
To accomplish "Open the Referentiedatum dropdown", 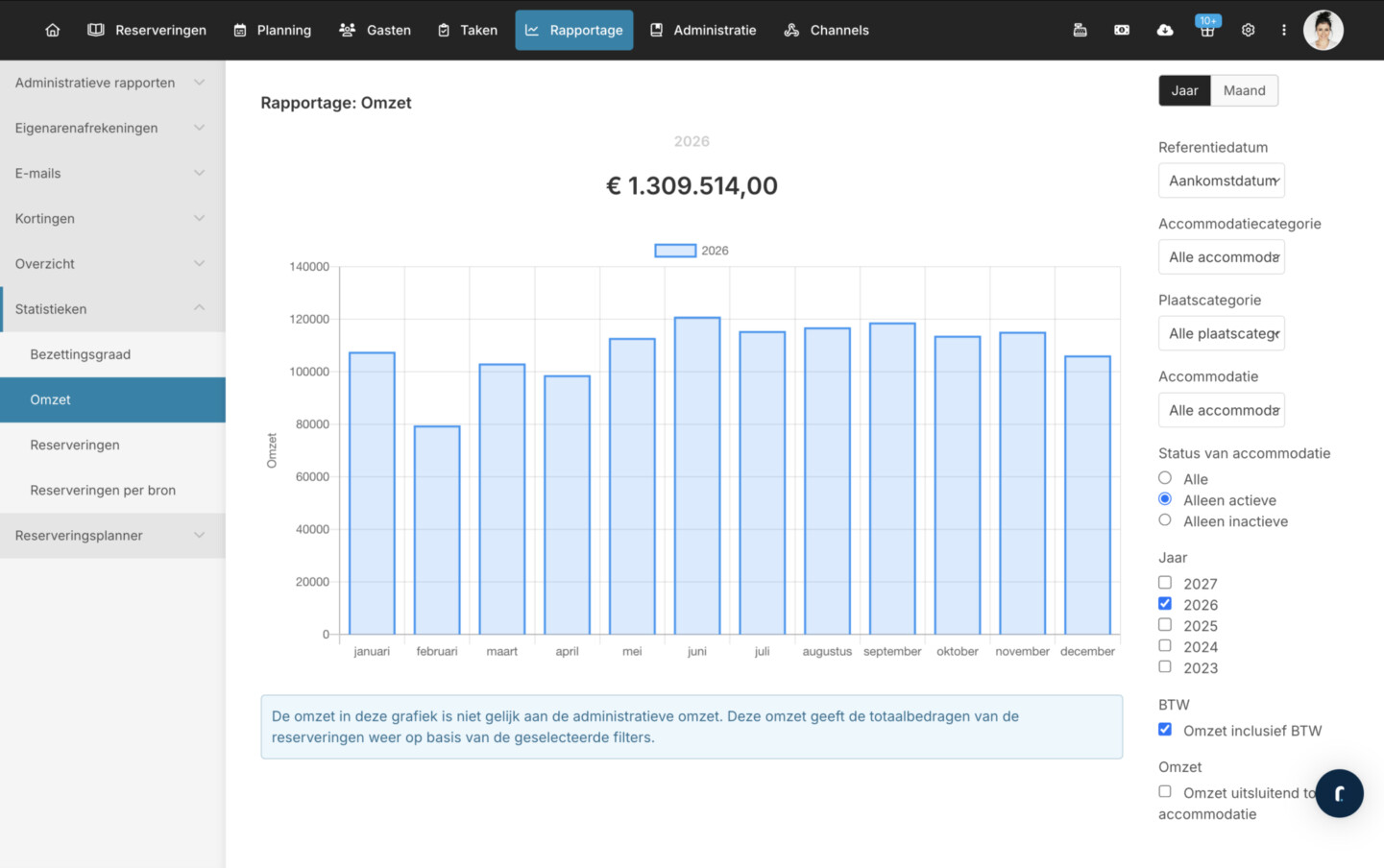I will pos(1221,181).
